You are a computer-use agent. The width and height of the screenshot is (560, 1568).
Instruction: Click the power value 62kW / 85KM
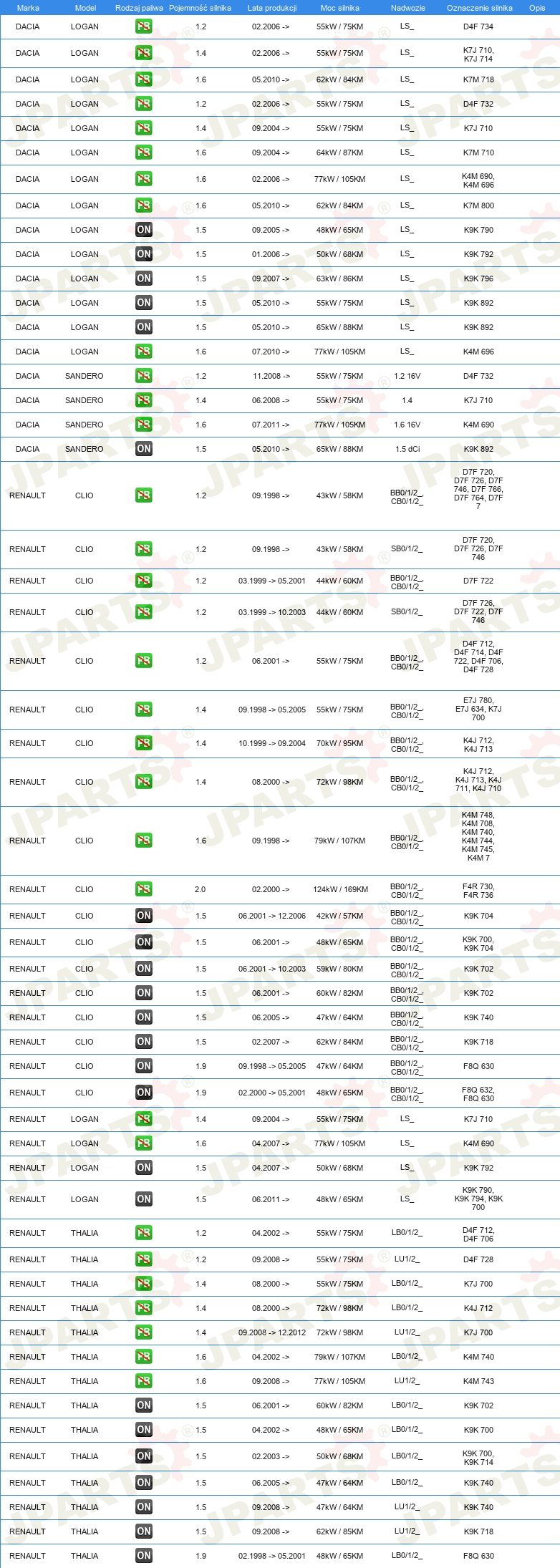[340, 1531]
